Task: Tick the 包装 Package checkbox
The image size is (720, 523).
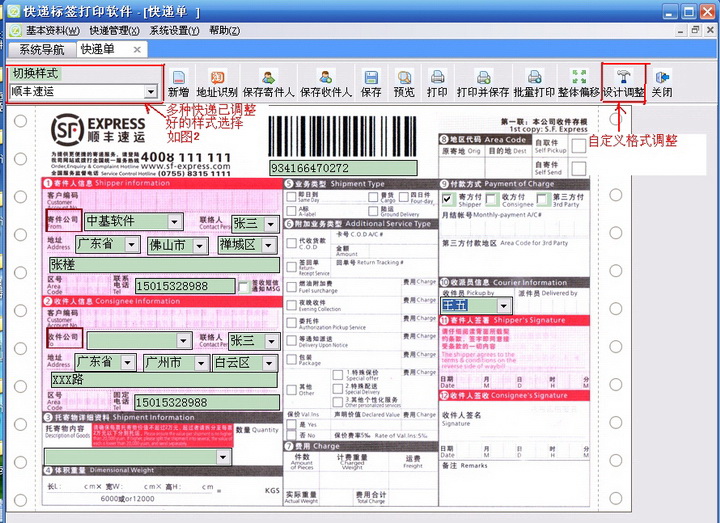Action: click(291, 359)
